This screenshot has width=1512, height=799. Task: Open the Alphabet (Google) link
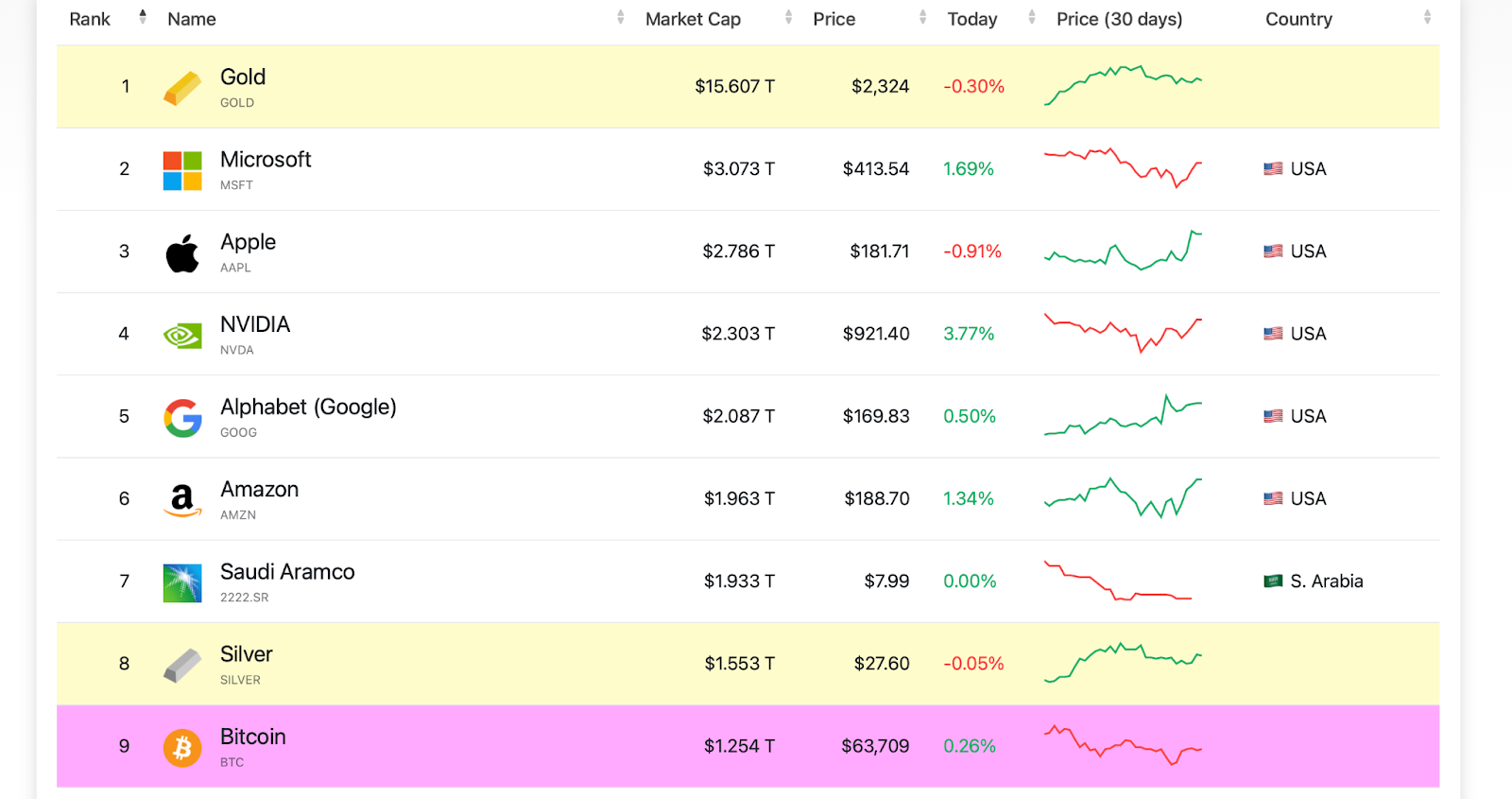point(308,407)
